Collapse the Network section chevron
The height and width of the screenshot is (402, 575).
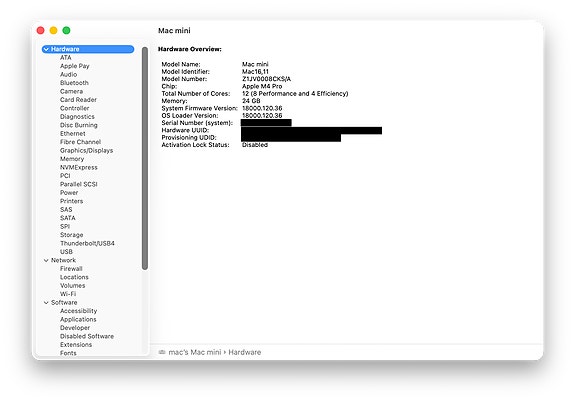pos(46,260)
